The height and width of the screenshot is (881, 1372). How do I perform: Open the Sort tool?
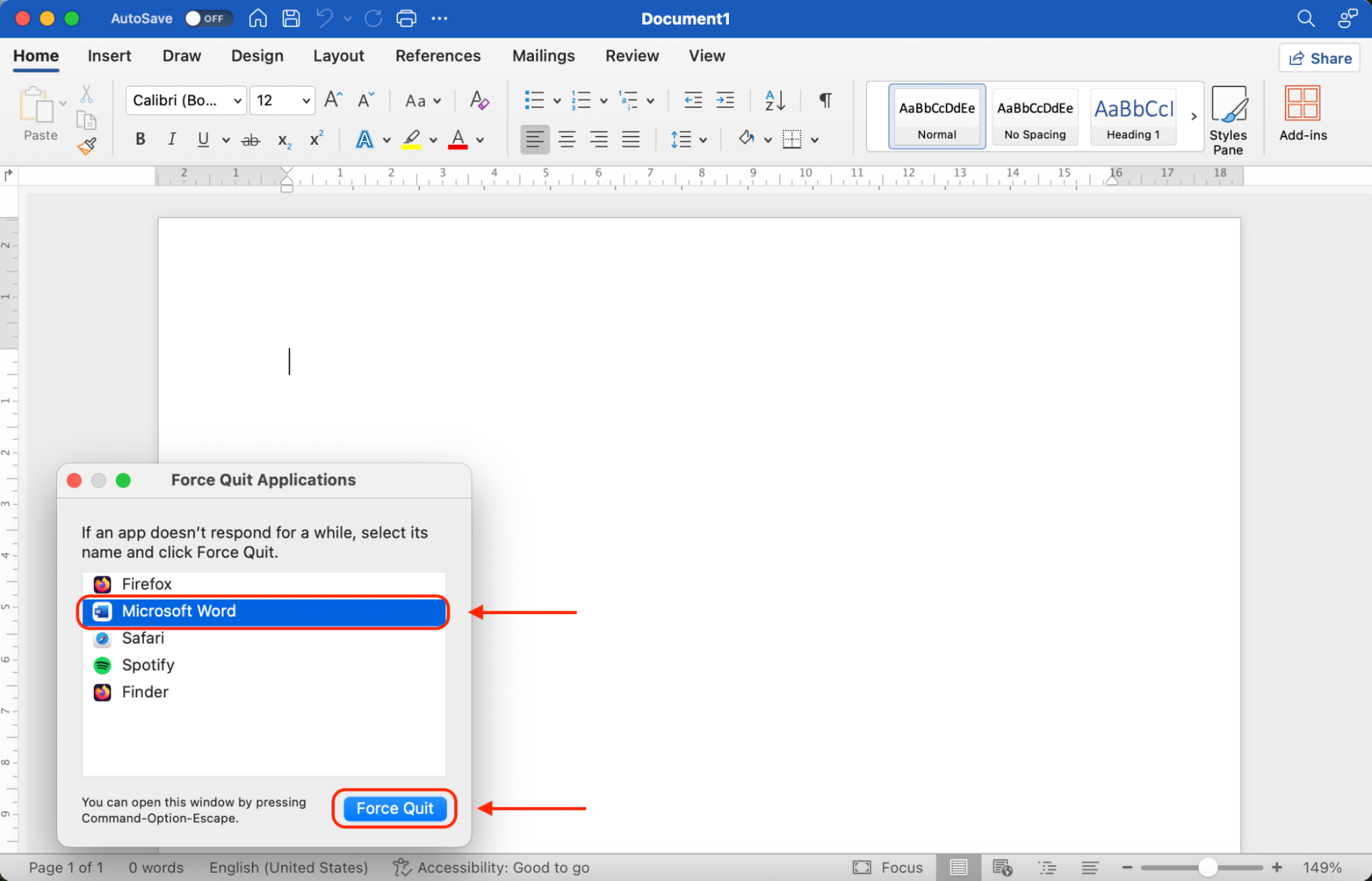(774, 100)
